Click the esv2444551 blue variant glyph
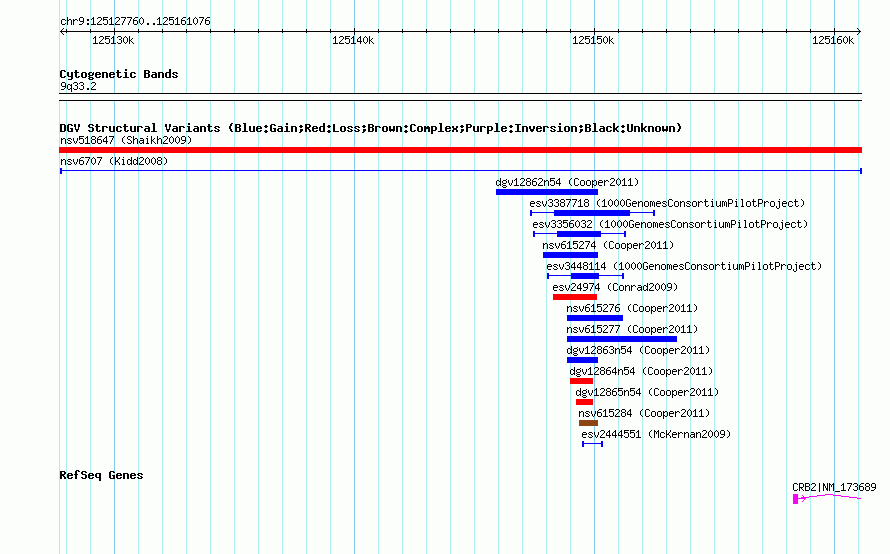The height and width of the screenshot is (554, 890). click(593, 444)
